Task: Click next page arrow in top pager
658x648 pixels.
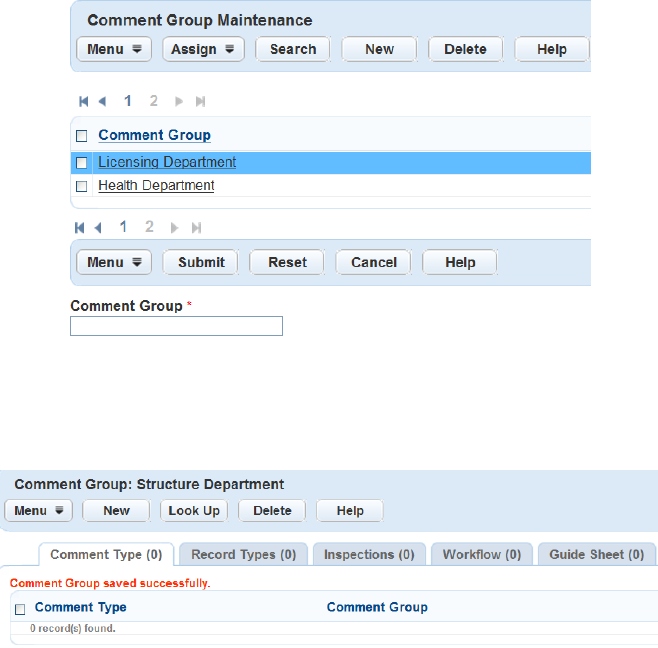Action: (x=179, y=101)
